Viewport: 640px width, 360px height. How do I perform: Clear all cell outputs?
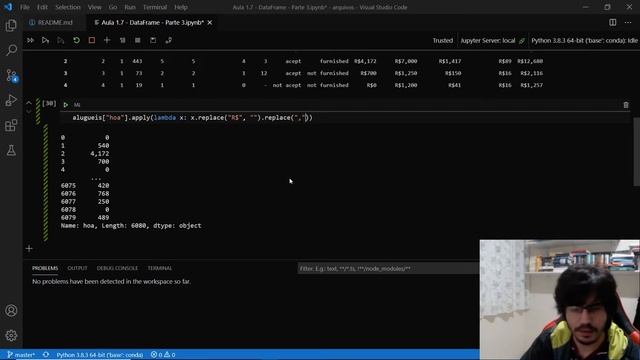tap(122, 40)
